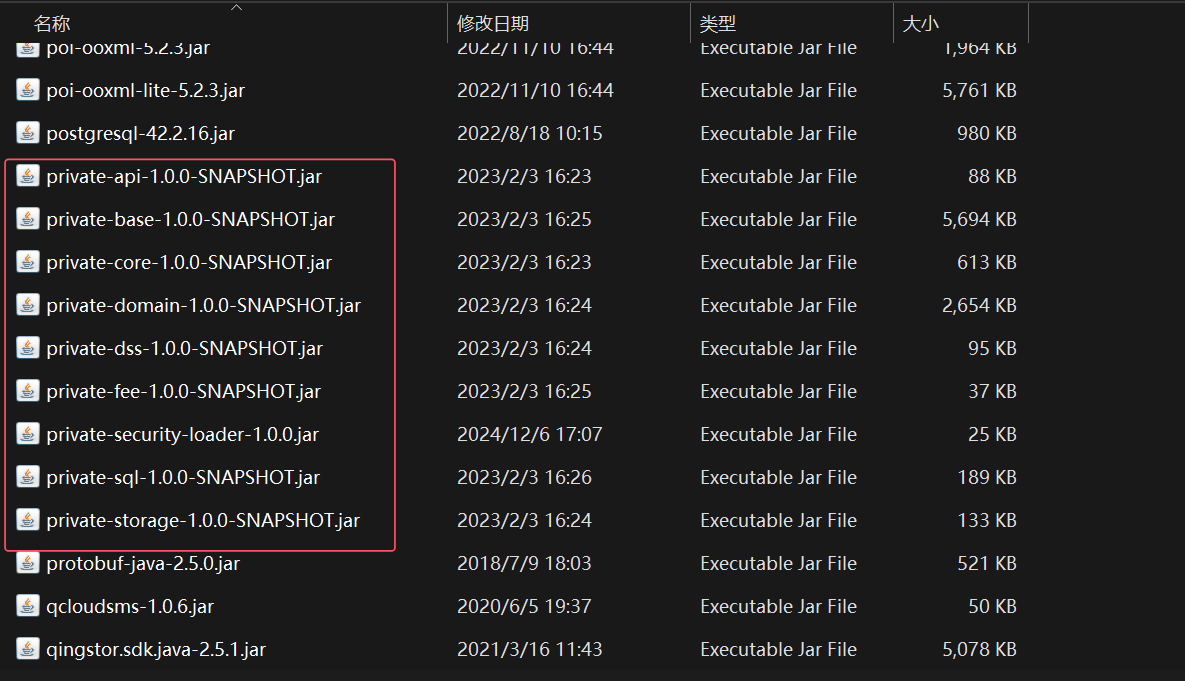
Task: Select the private-core-1.0.0-SNAPSHOT.jar file name
Action: 189,262
